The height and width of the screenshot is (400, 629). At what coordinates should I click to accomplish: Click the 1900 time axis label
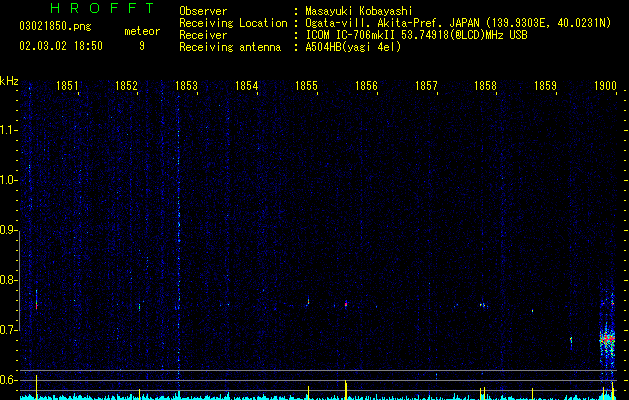coord(605,86)
